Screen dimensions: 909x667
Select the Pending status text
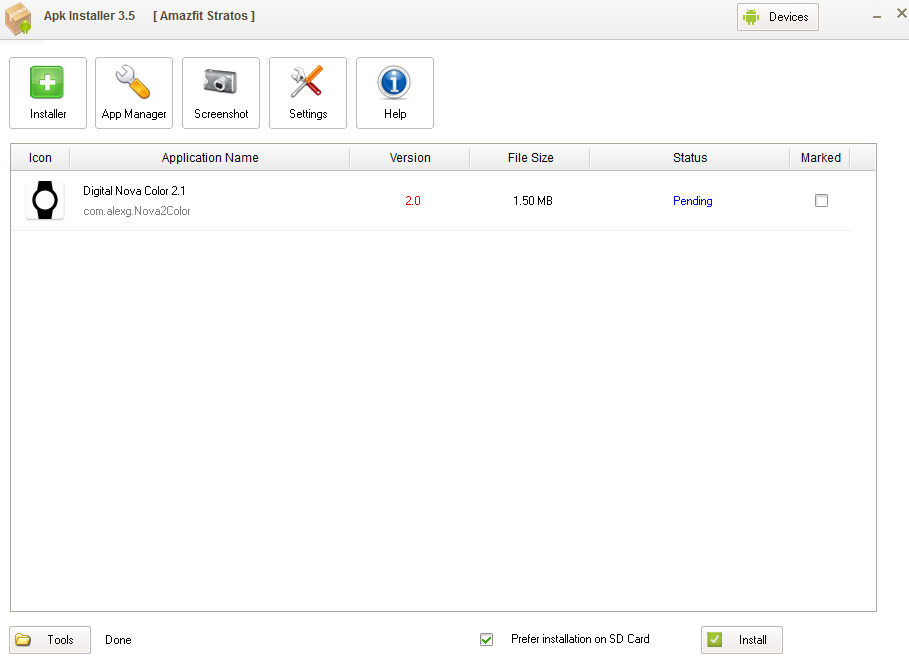(692, 201)
